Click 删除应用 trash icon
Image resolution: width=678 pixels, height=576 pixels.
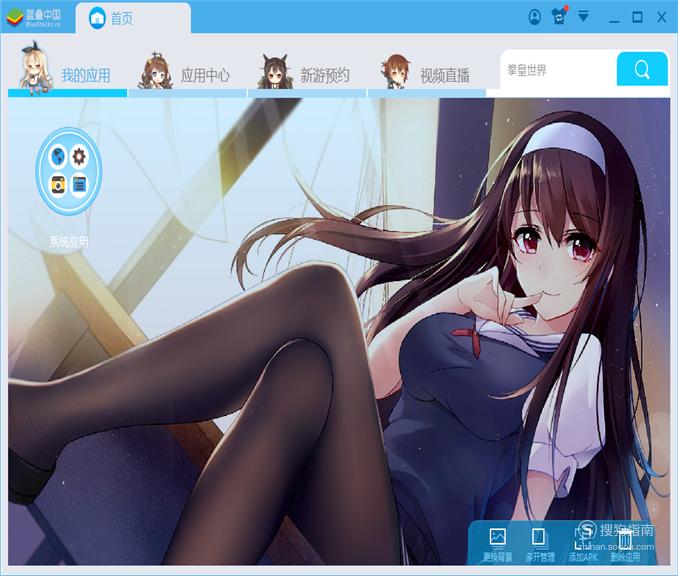tap(625, 545)
